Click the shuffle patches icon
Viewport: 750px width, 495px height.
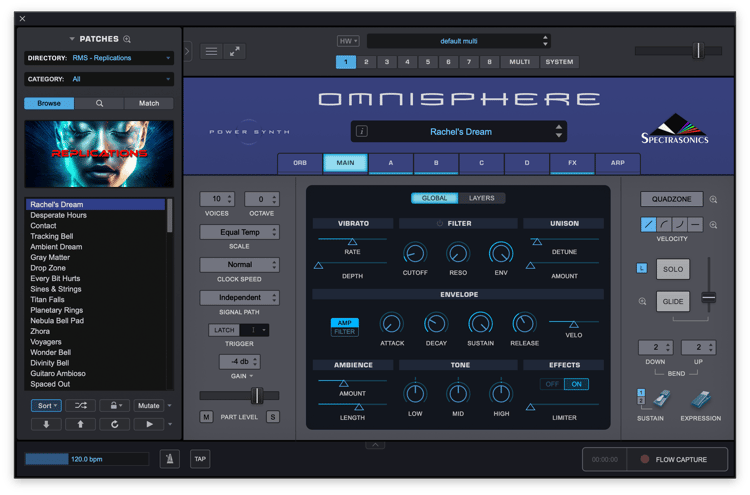pos(80,406)
